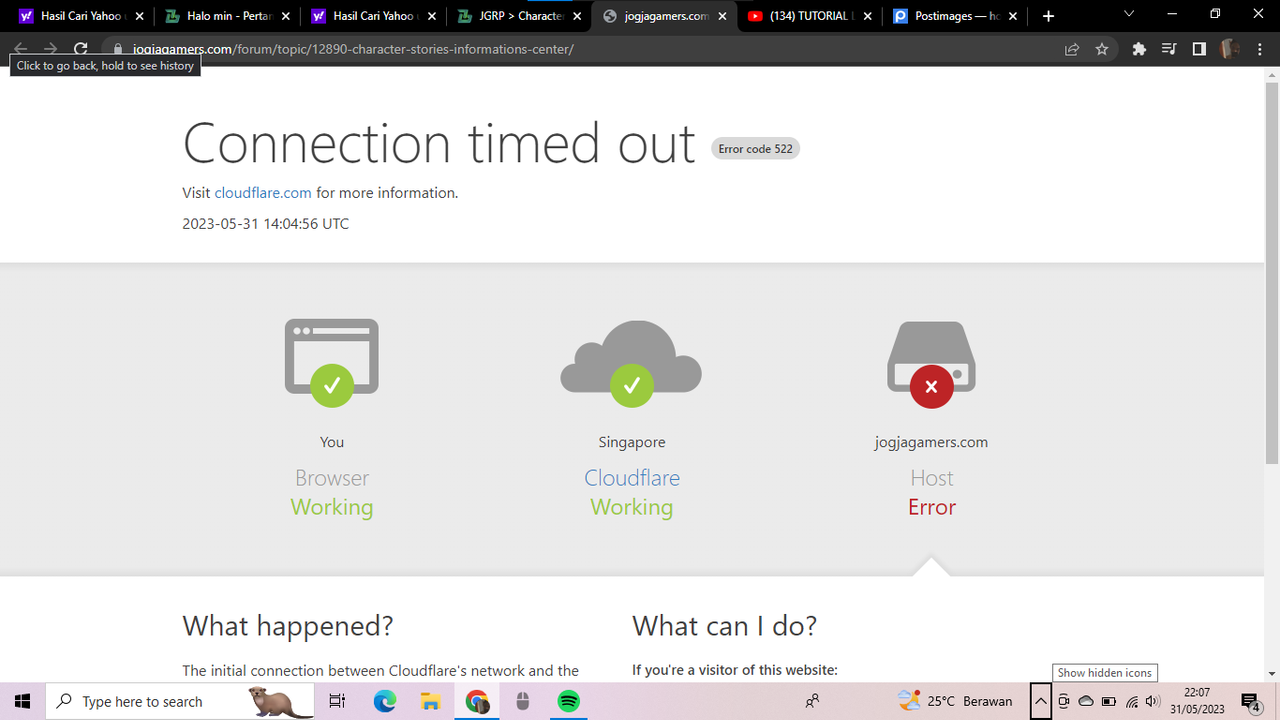Check the battery tray icon

[1108, 701]
